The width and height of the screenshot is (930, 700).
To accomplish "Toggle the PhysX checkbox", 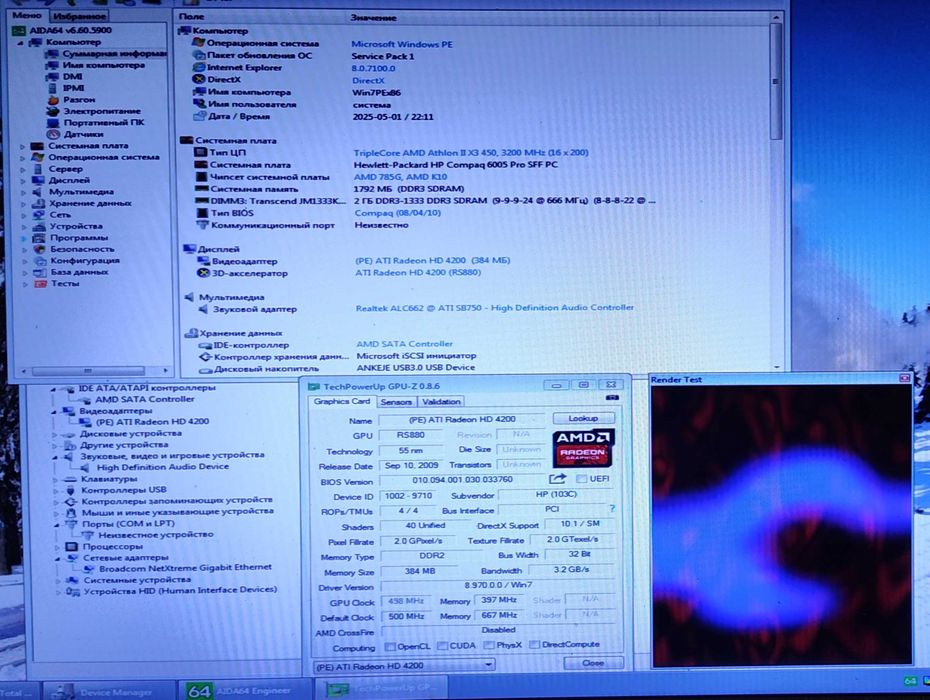I will click(x=489, y=645).
